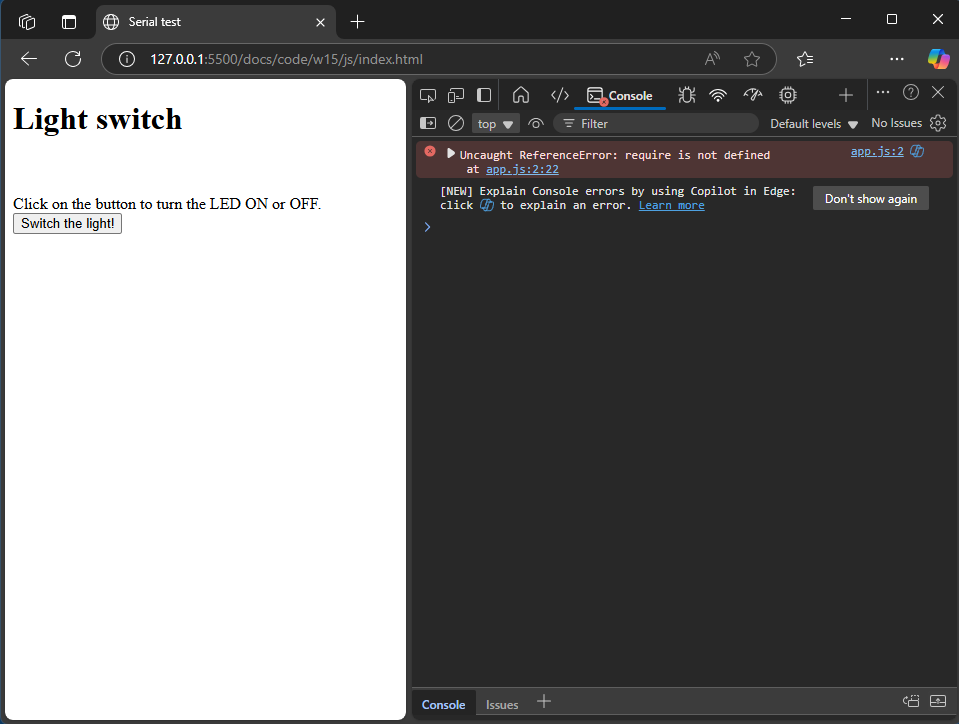Toggle the DevTools activity bar layout

(484, 95)
